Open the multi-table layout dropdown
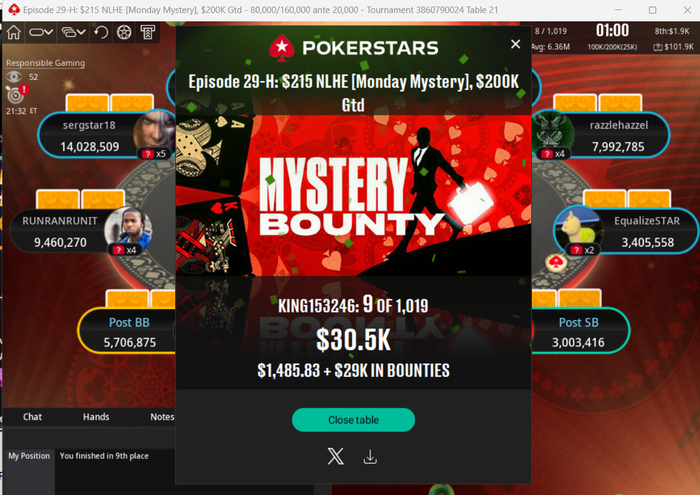Image resolution: width=700 pixels, height=495 pixels. click(x=73, y=32)
